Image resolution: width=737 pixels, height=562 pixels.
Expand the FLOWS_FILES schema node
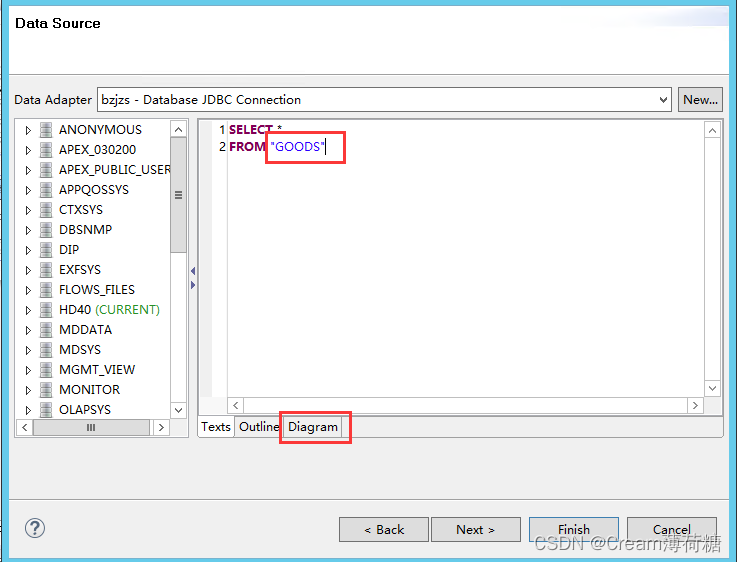click(x=28, y=290)
